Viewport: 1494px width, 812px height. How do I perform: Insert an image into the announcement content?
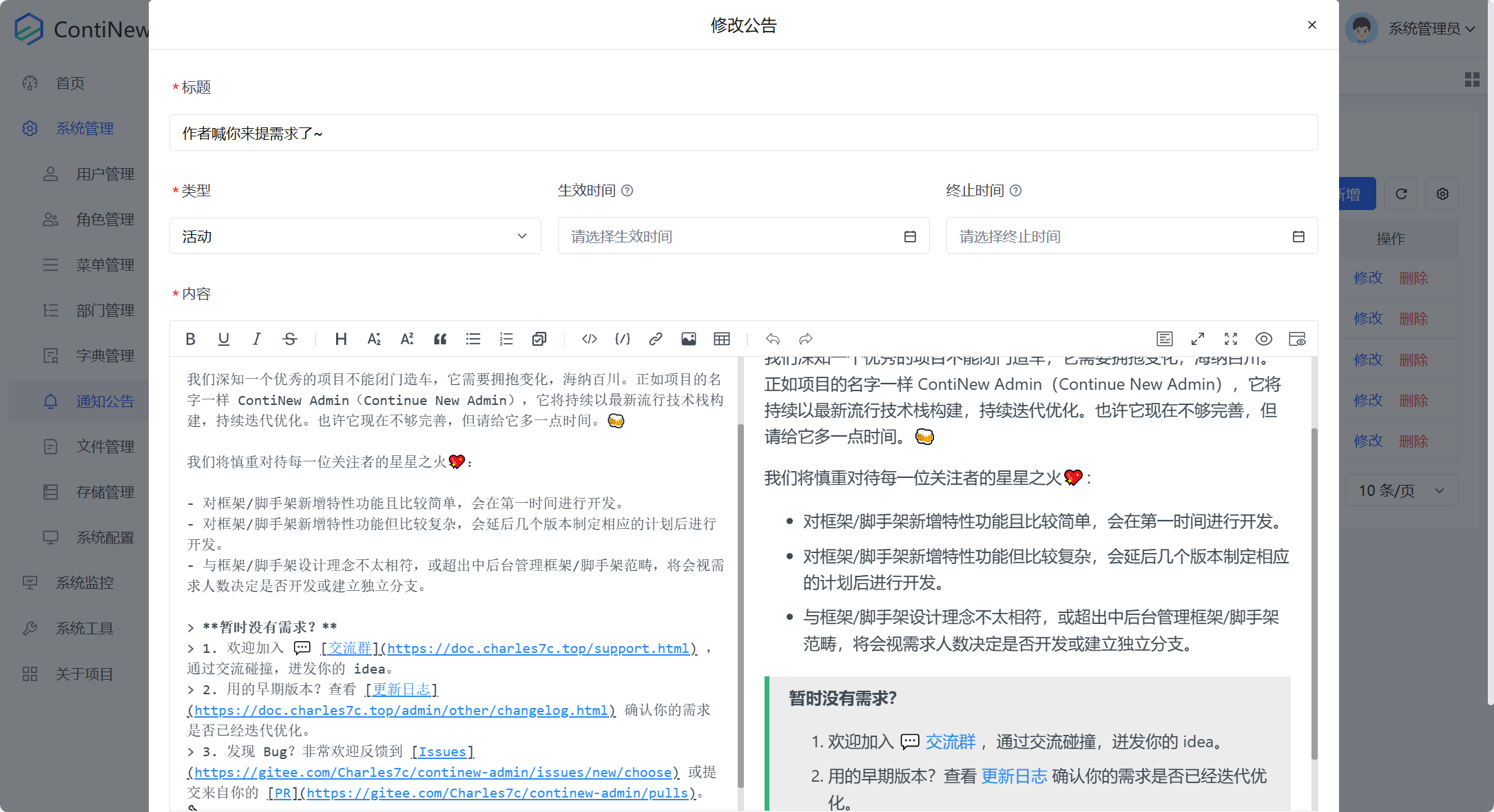pos(688,339)
